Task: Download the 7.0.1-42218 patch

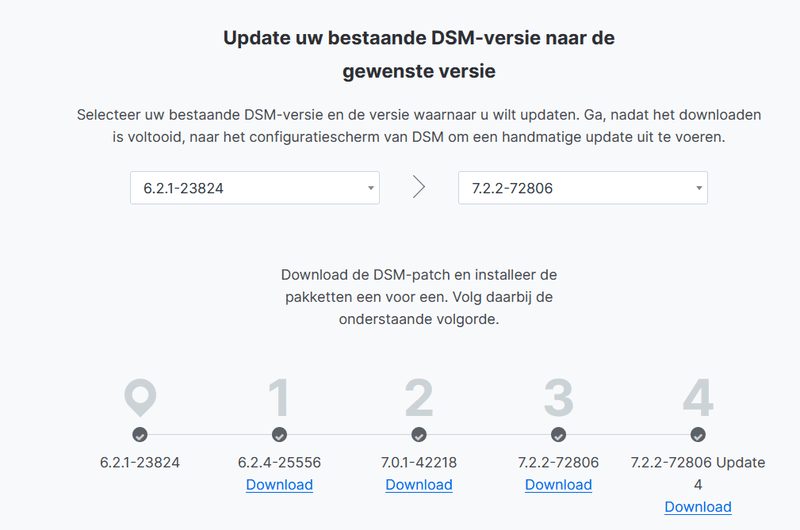Action: 419,485
